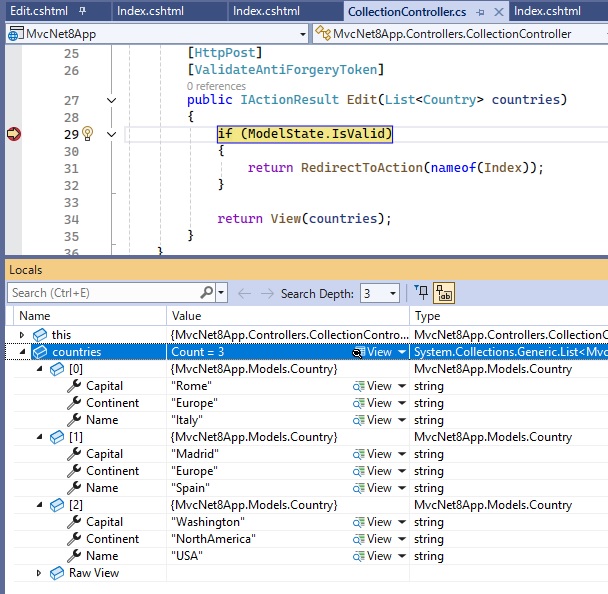Click the "Count = 3" value

click(198, 352)
